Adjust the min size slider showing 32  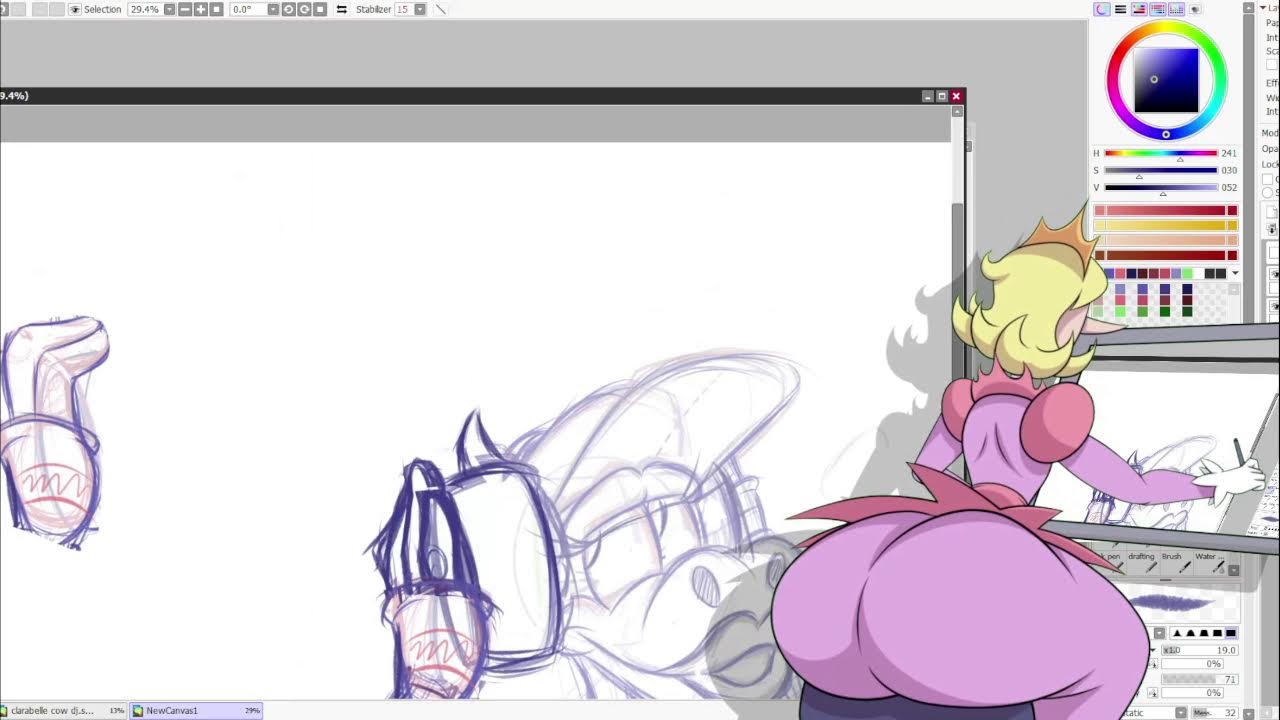(1215, 713)
